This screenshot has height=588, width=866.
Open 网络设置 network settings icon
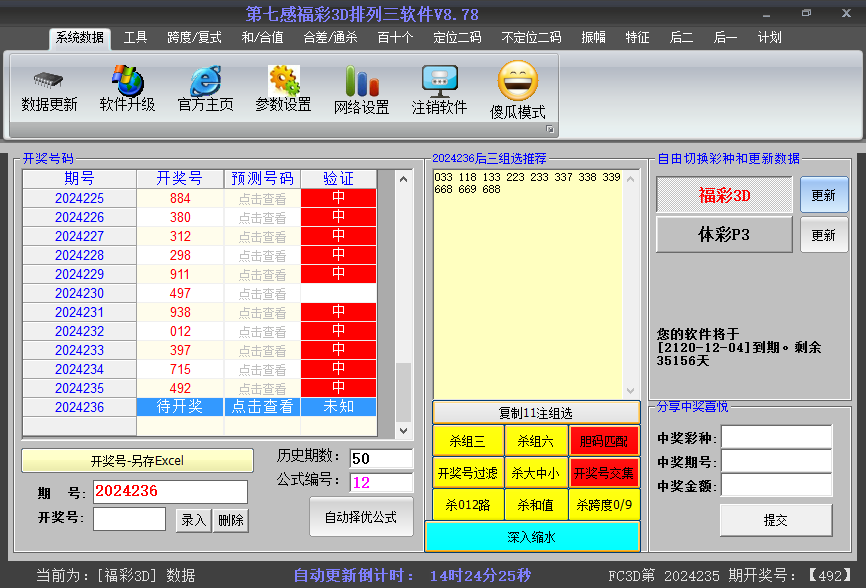point(362,81)
